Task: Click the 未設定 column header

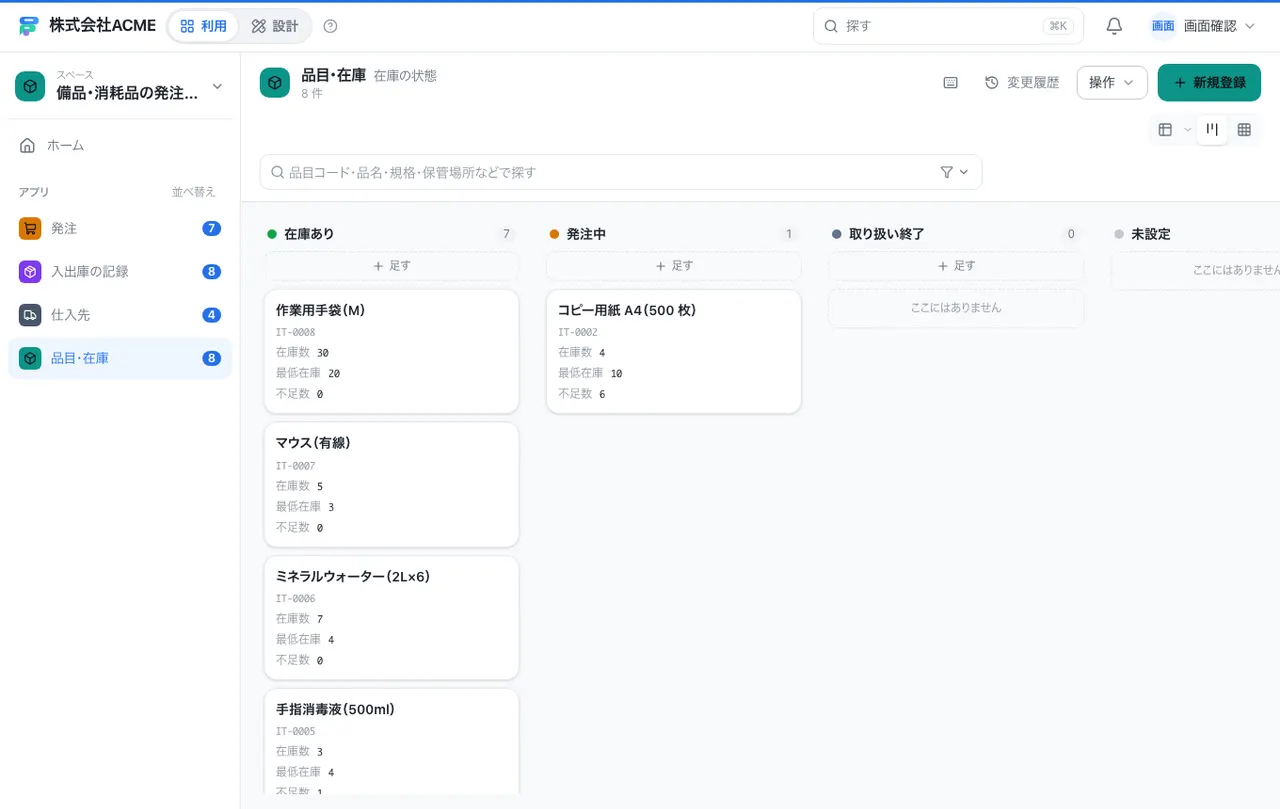Action: pos(1150,234)
